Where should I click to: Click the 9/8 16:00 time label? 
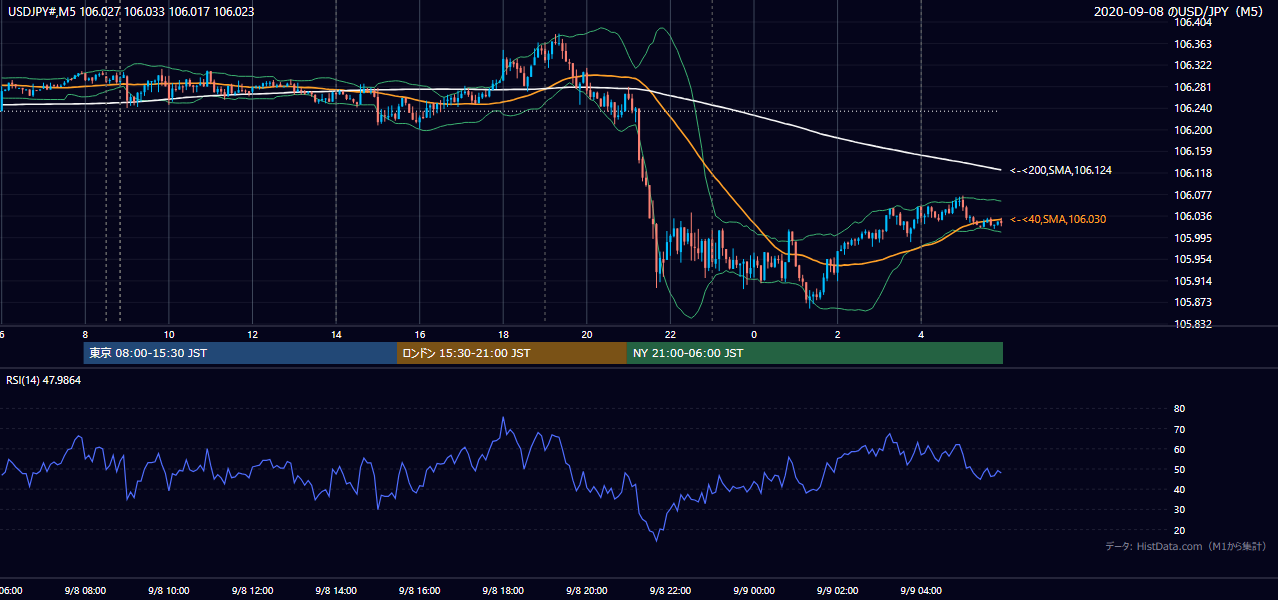pyautogui.click(x=420, y=590)
